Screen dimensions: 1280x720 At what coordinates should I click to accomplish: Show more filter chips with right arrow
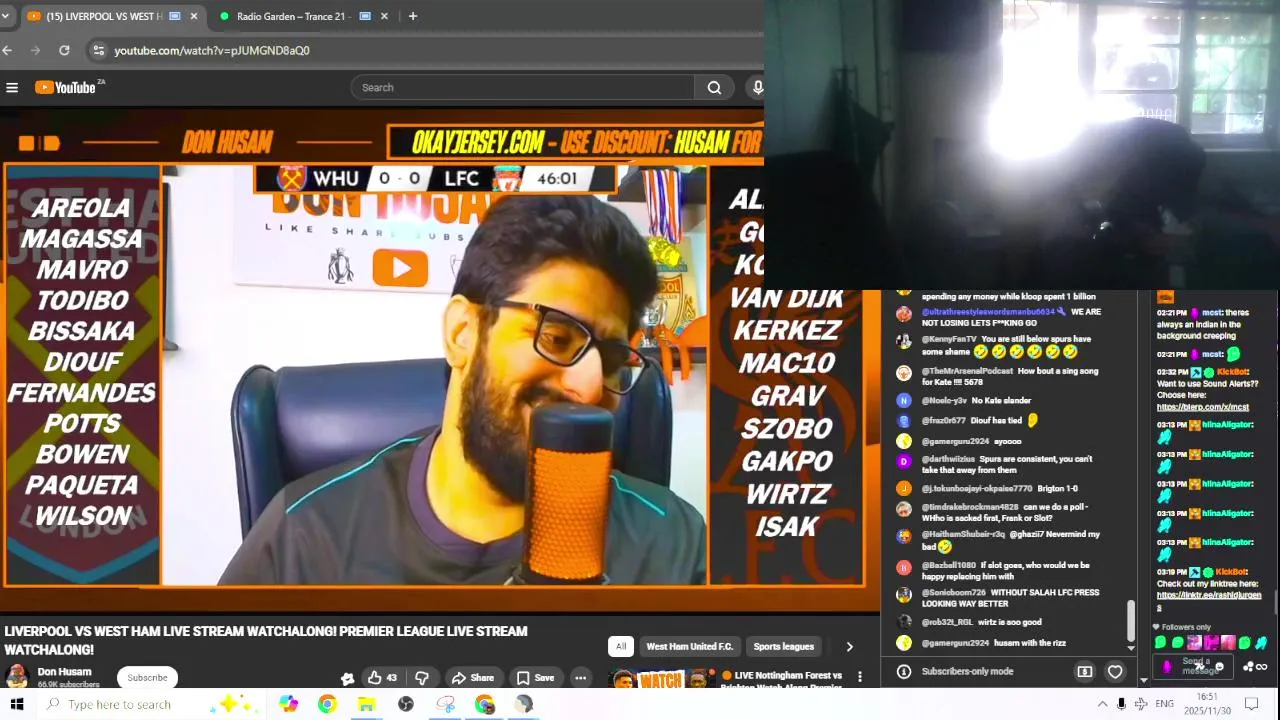[849, 646]
